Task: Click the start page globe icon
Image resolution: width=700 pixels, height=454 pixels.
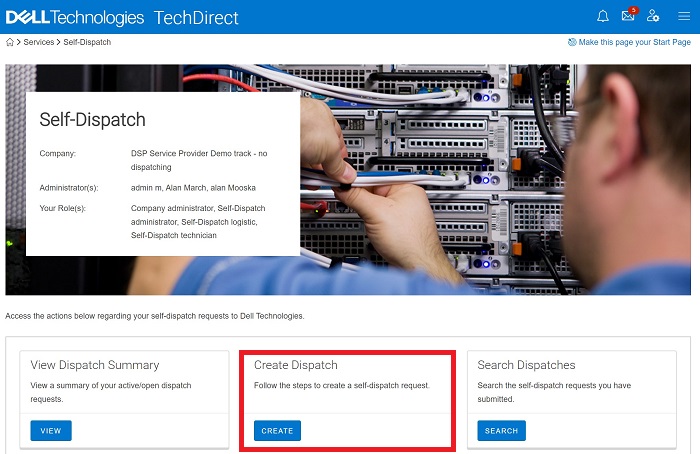Action: coord(571,42)
